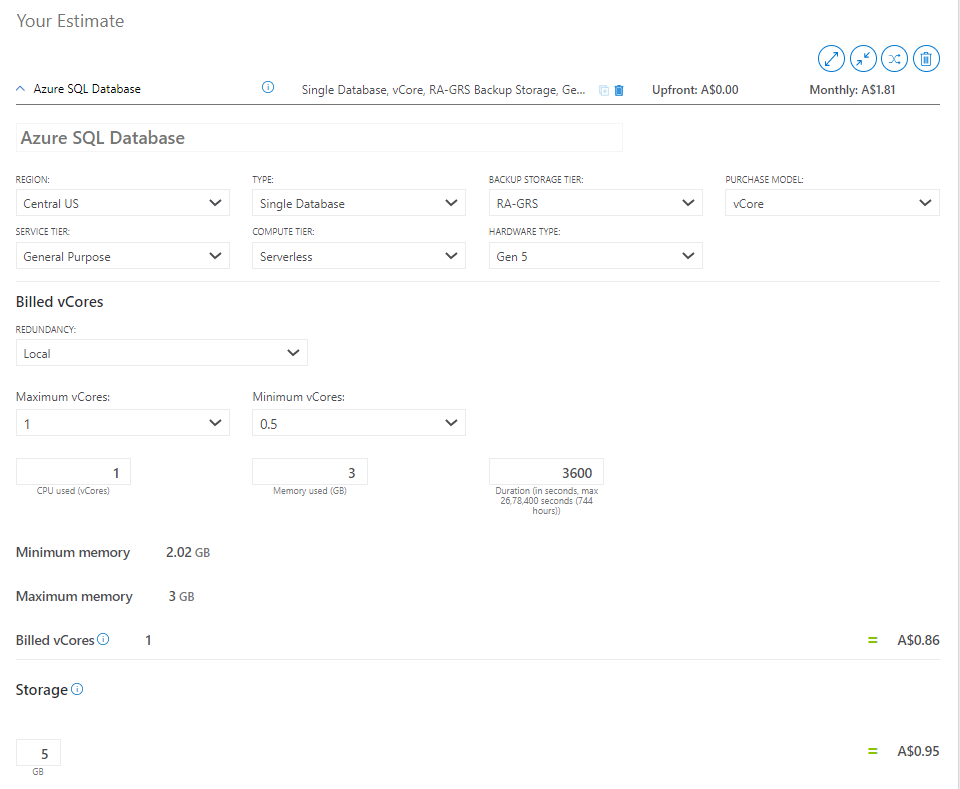Open the Maximum vCores dropdown

(122, 423)
